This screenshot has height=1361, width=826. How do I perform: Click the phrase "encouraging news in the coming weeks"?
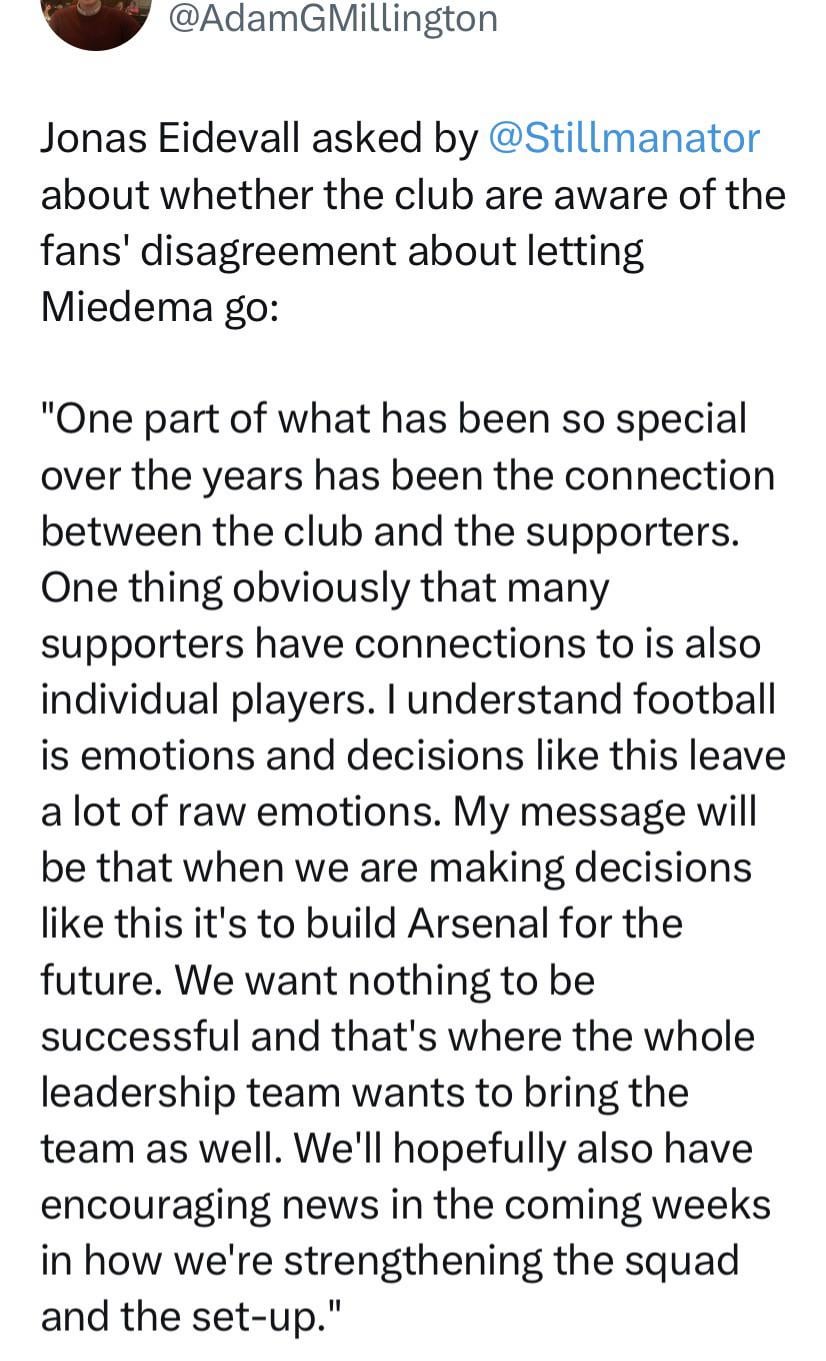(x=405, y=1205)
